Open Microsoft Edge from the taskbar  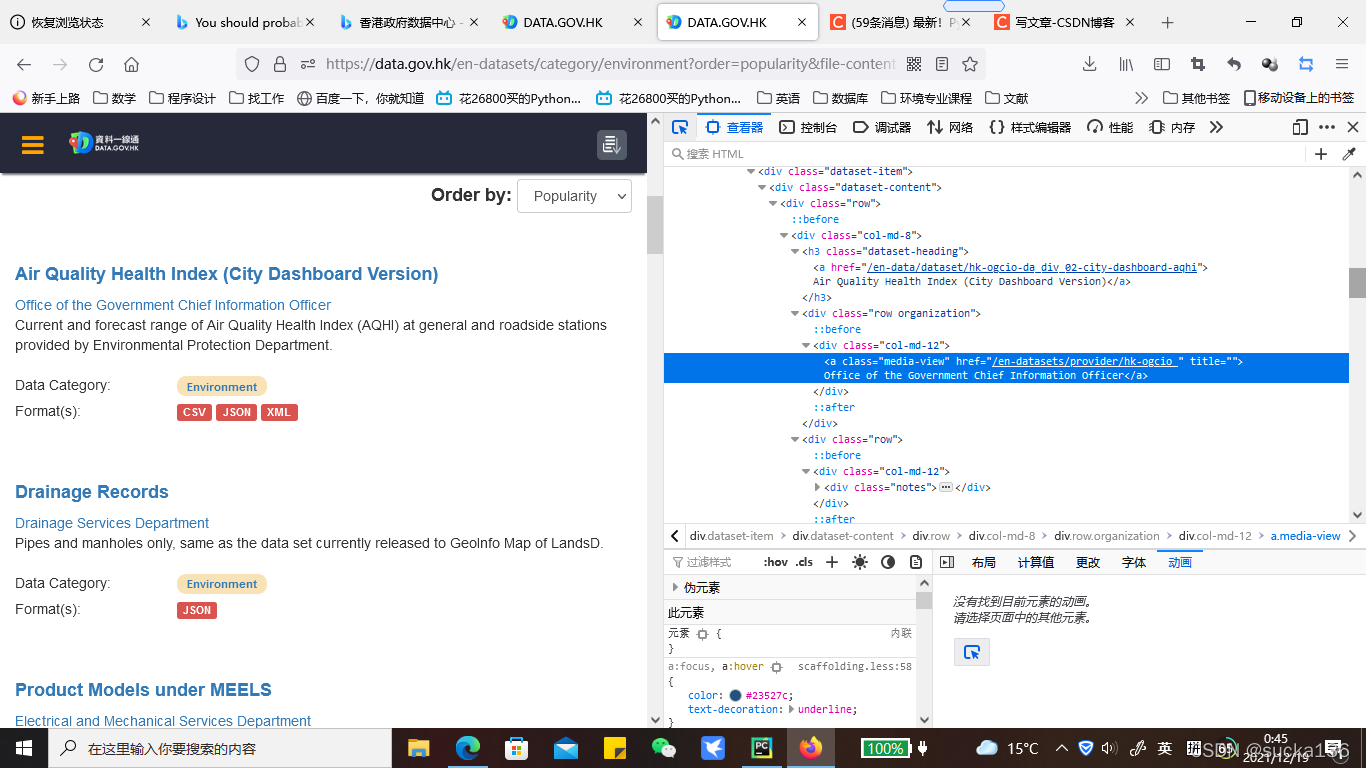[x=468, y=748]
